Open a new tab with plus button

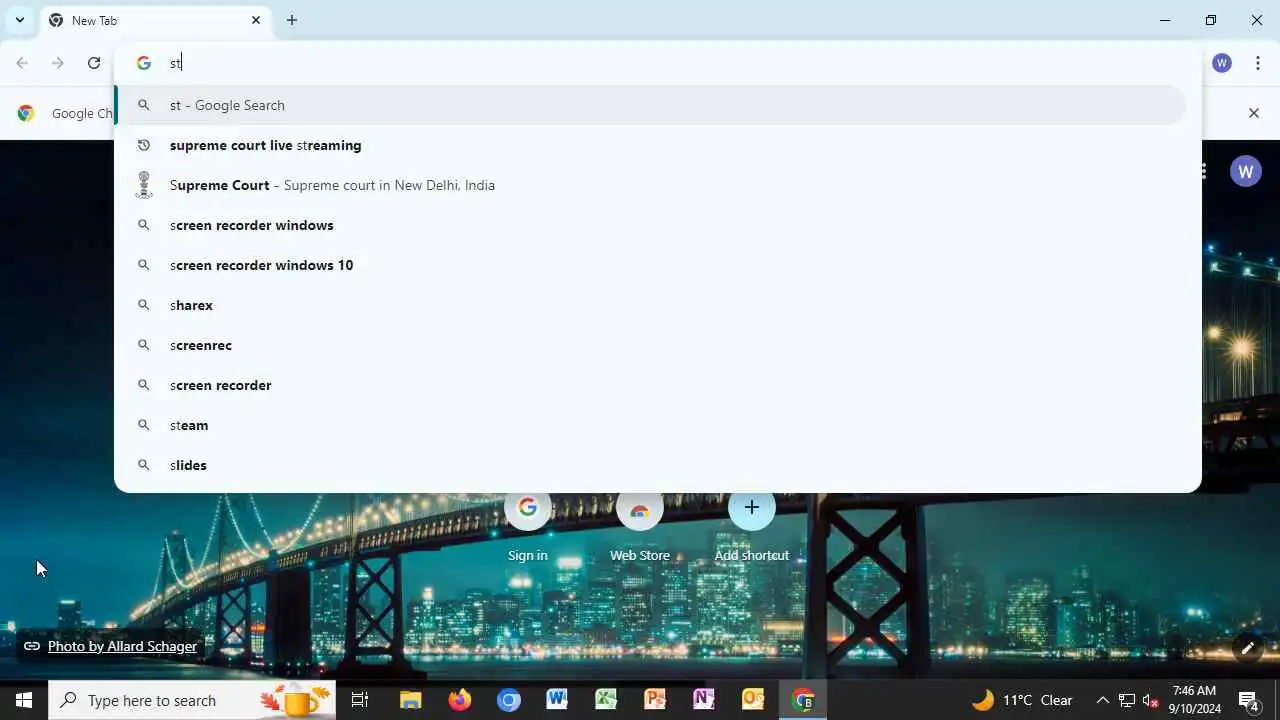[x=292, y=20]
